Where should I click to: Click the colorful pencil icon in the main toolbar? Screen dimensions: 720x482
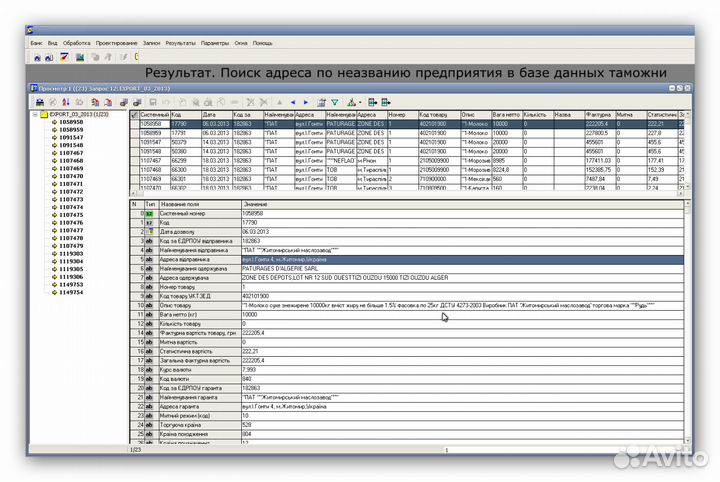pos(64,58)
